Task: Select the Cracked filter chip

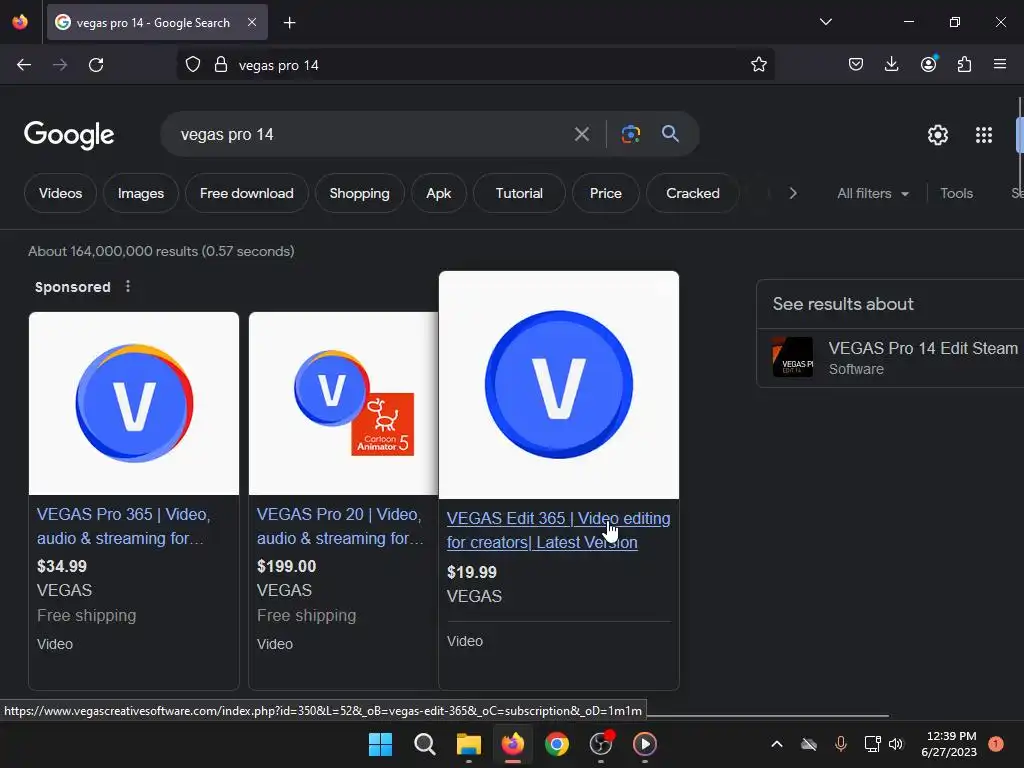Action: click(x=693, y=193)
